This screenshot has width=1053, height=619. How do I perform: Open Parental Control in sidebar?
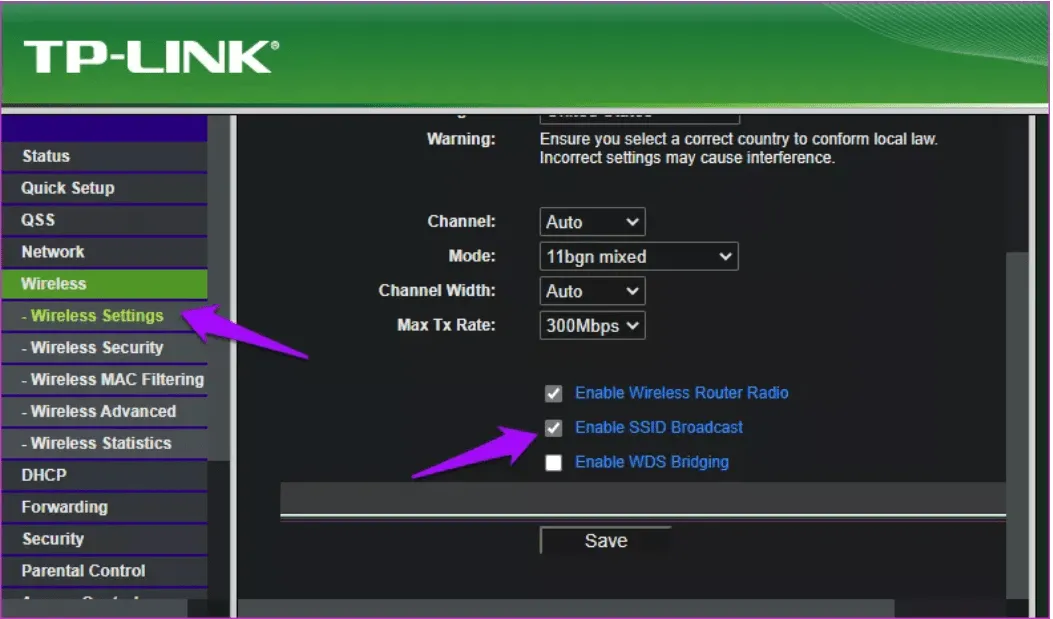point(83,571)
